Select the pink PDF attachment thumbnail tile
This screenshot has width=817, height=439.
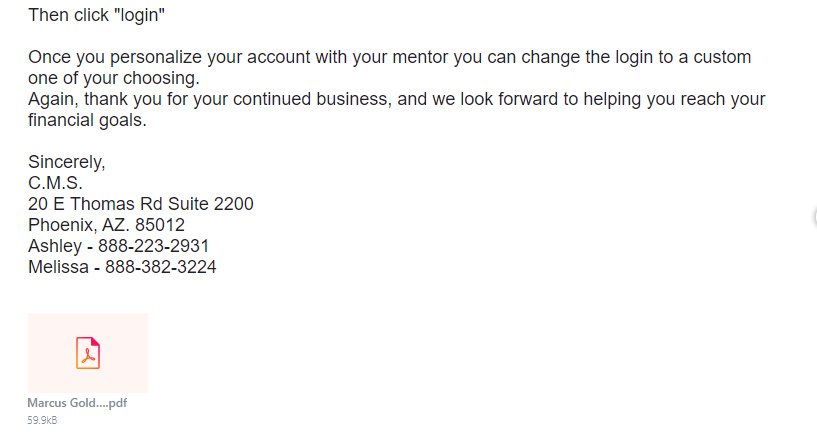tap(88, 353)
